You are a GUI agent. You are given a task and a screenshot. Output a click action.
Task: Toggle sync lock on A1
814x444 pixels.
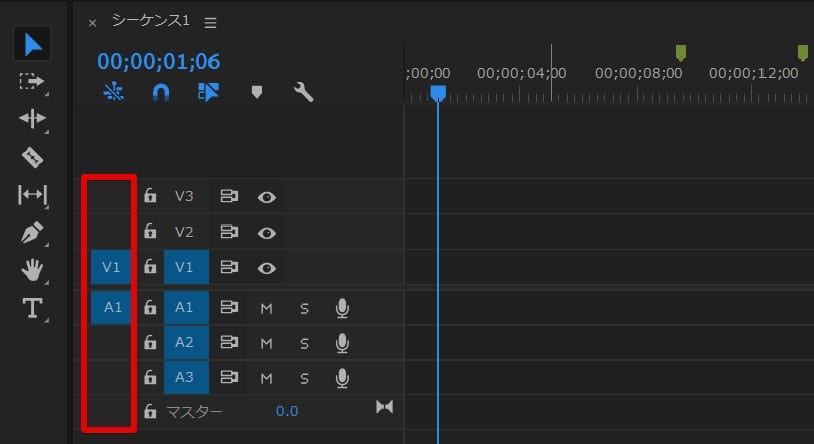coord(229,307)
